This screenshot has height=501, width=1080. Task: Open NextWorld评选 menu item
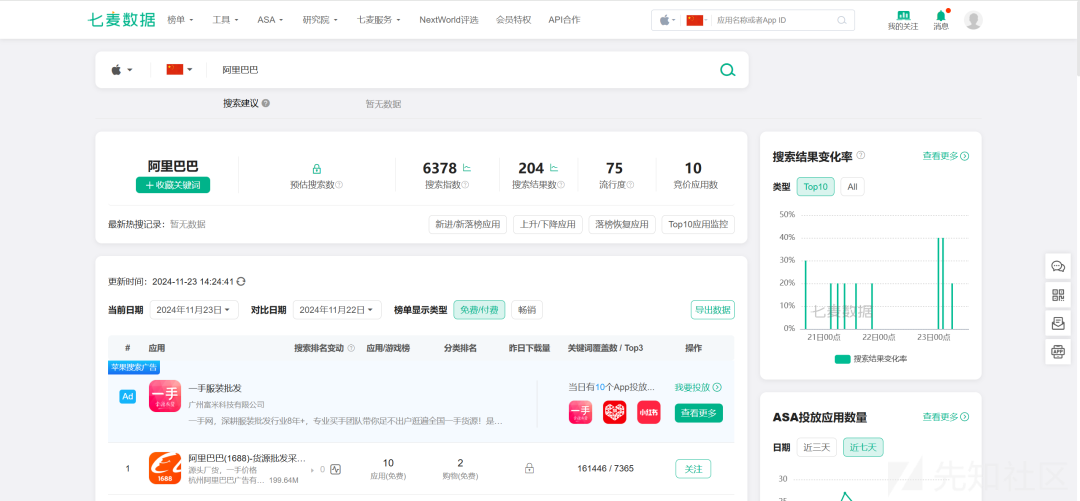coord(448,20)
